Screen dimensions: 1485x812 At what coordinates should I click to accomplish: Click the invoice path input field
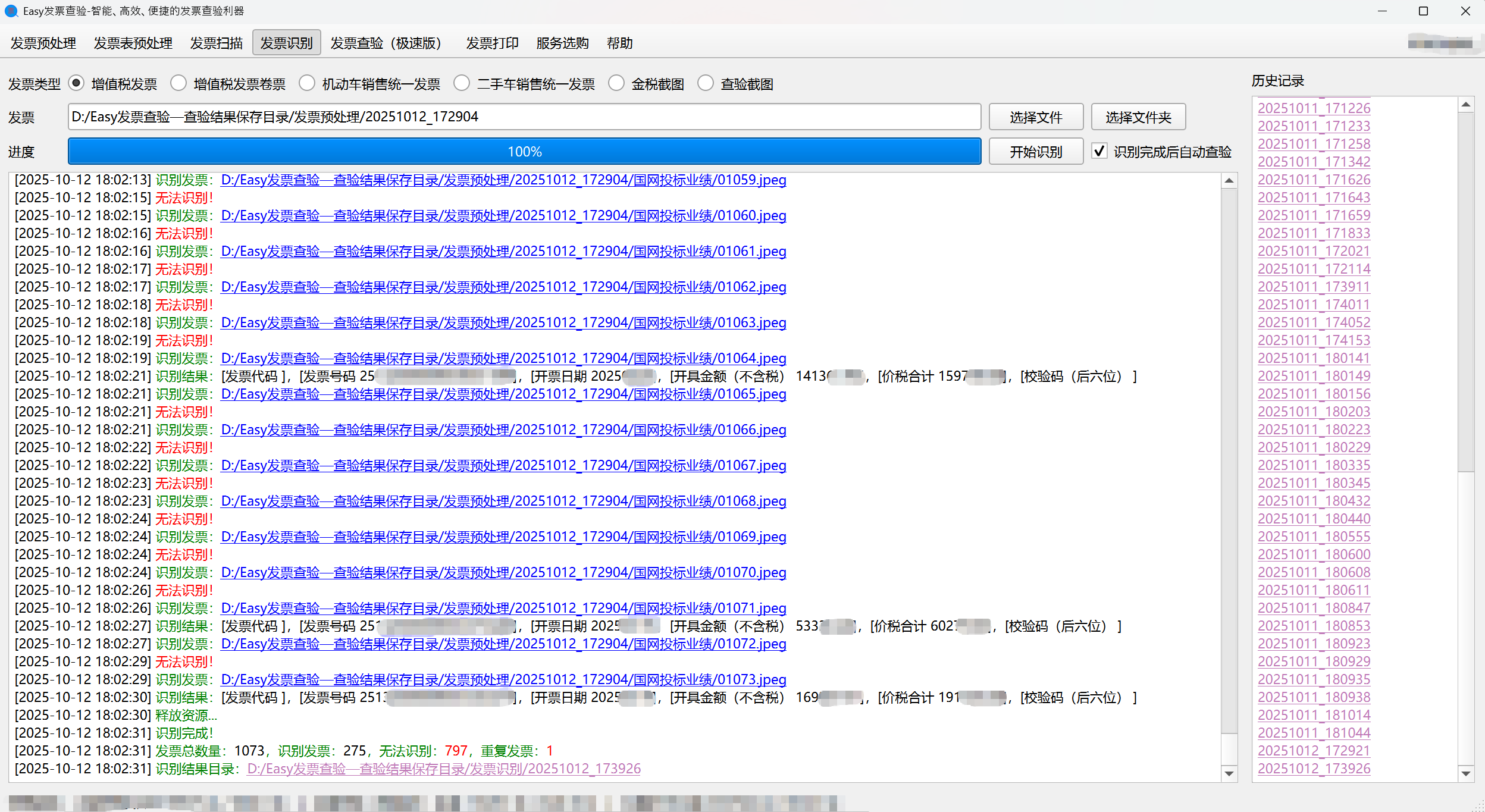(x=524, y=117)
